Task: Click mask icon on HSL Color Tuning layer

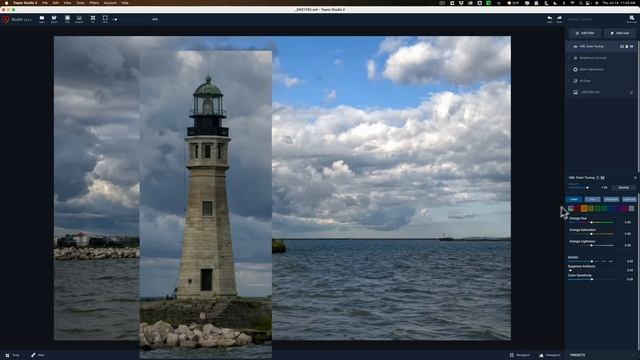Action: point(622,47)
